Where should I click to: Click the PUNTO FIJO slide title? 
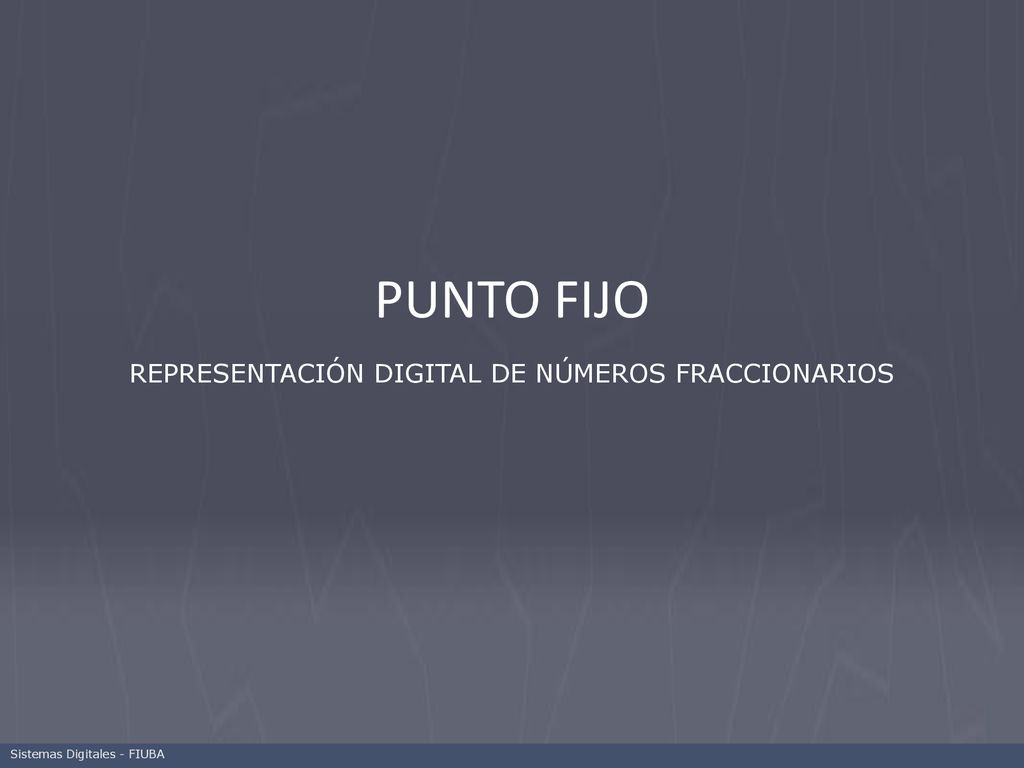click(x=512, y=300)
